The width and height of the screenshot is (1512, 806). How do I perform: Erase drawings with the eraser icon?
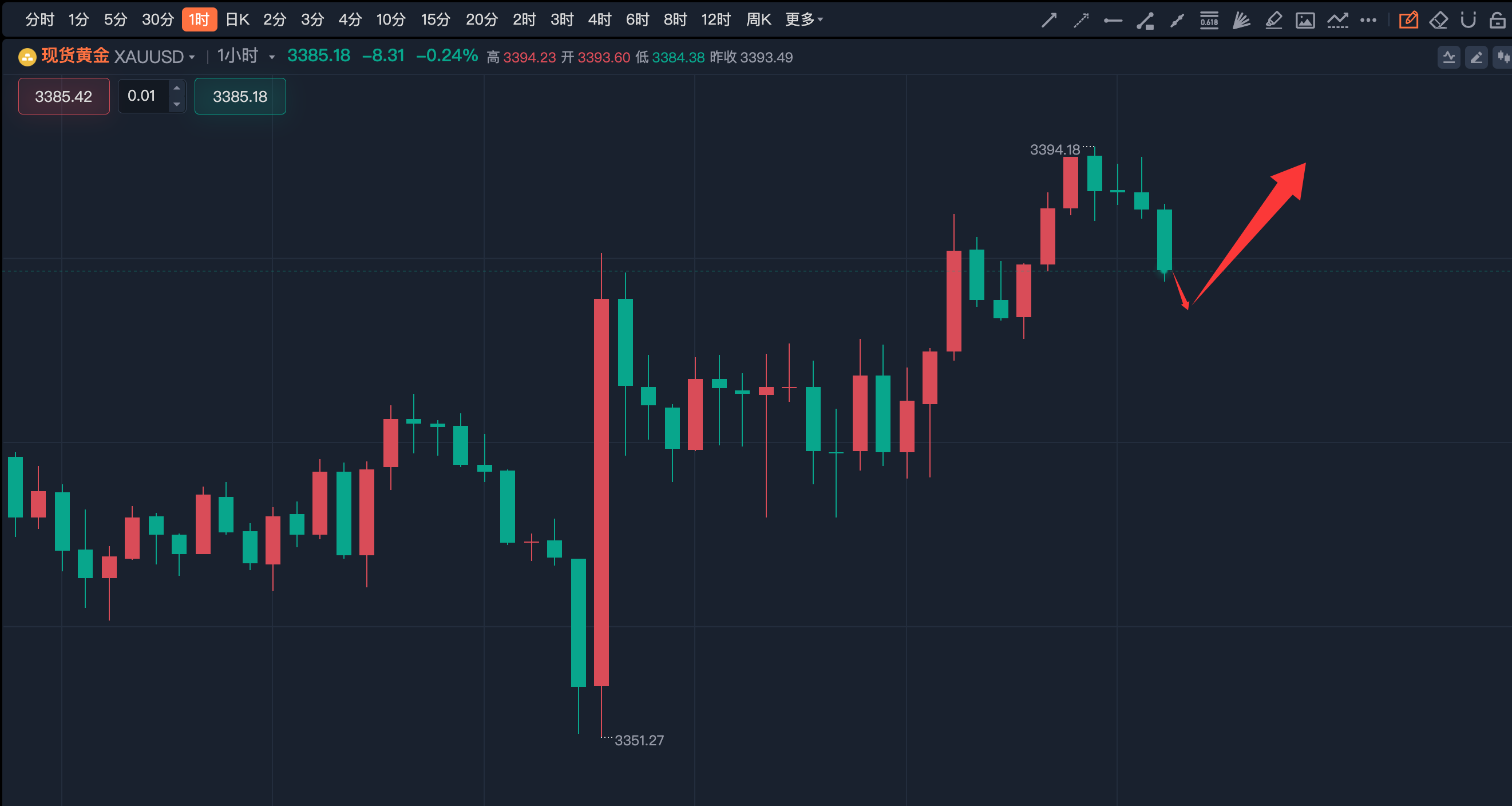(1439, 21)
